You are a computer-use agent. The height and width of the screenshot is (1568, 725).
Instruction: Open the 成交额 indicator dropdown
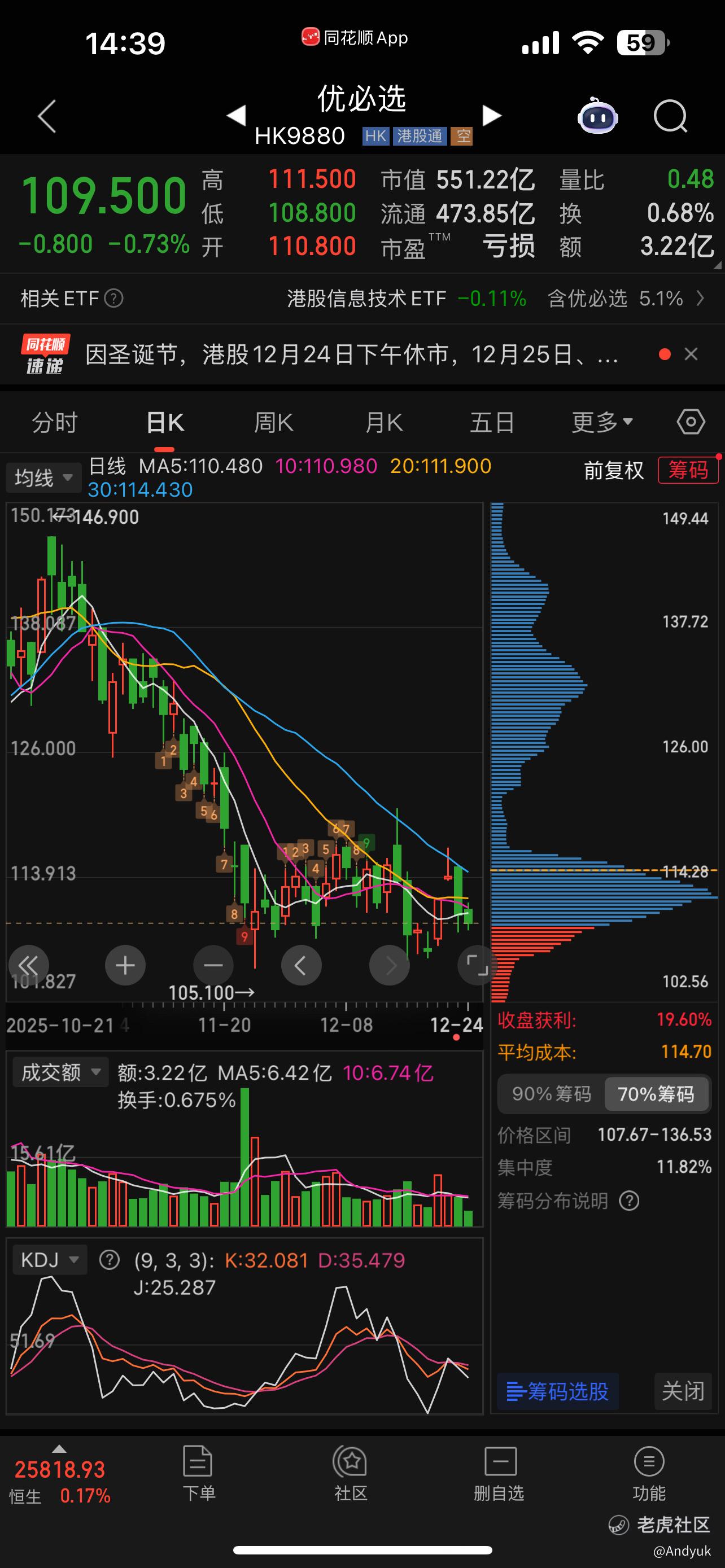point(61,1072)
